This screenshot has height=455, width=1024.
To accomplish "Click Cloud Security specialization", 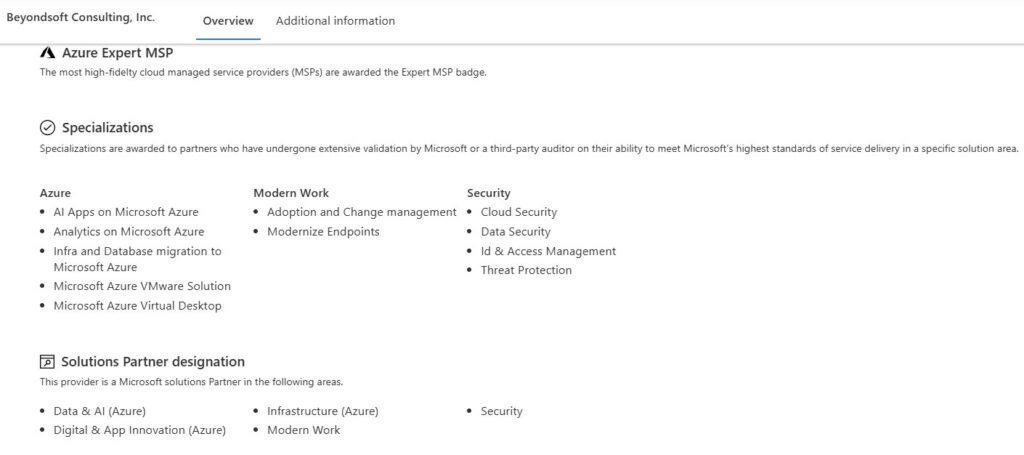I will click(519, 212).
